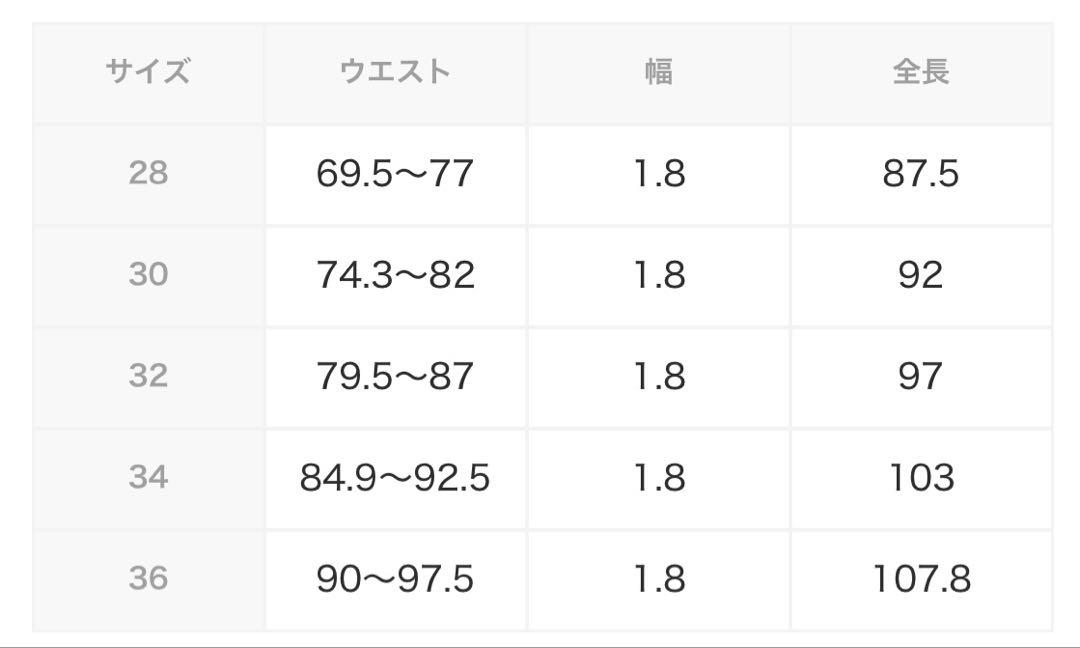
Task: Click waist value 90～97.5
Action: [395, 578]
